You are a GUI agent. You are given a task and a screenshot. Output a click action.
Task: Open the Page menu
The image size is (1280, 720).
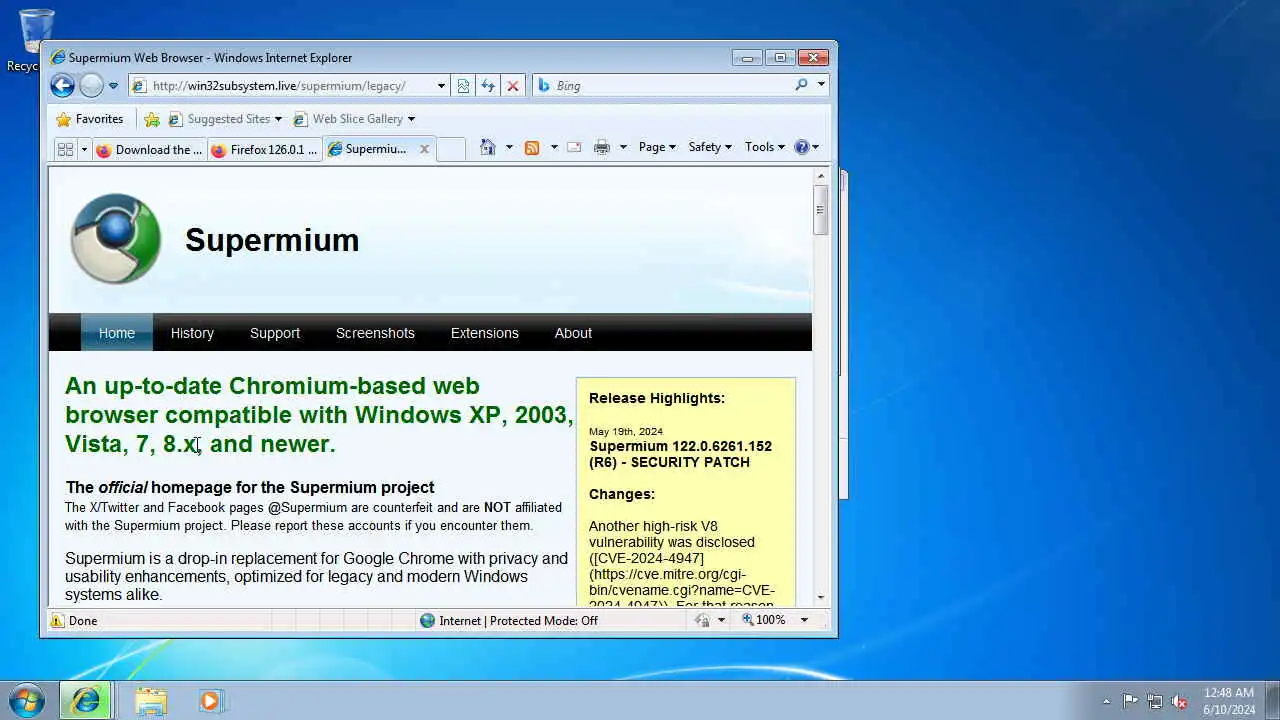click(657, 147)
